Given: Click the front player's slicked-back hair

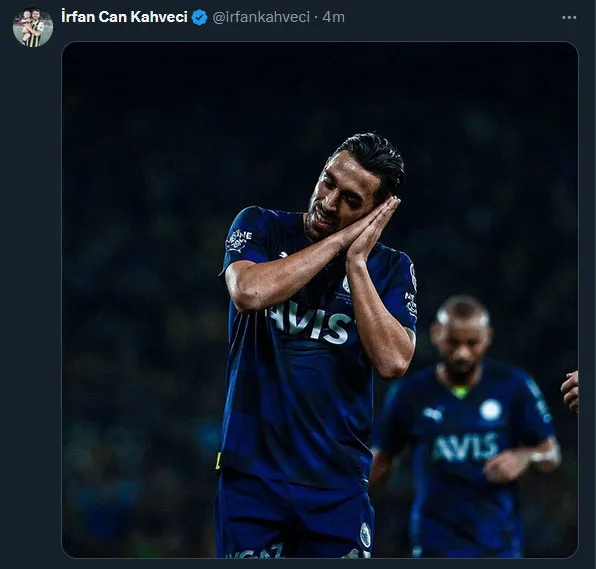Looking at the screenshot, I should click(x=374, y=160).
